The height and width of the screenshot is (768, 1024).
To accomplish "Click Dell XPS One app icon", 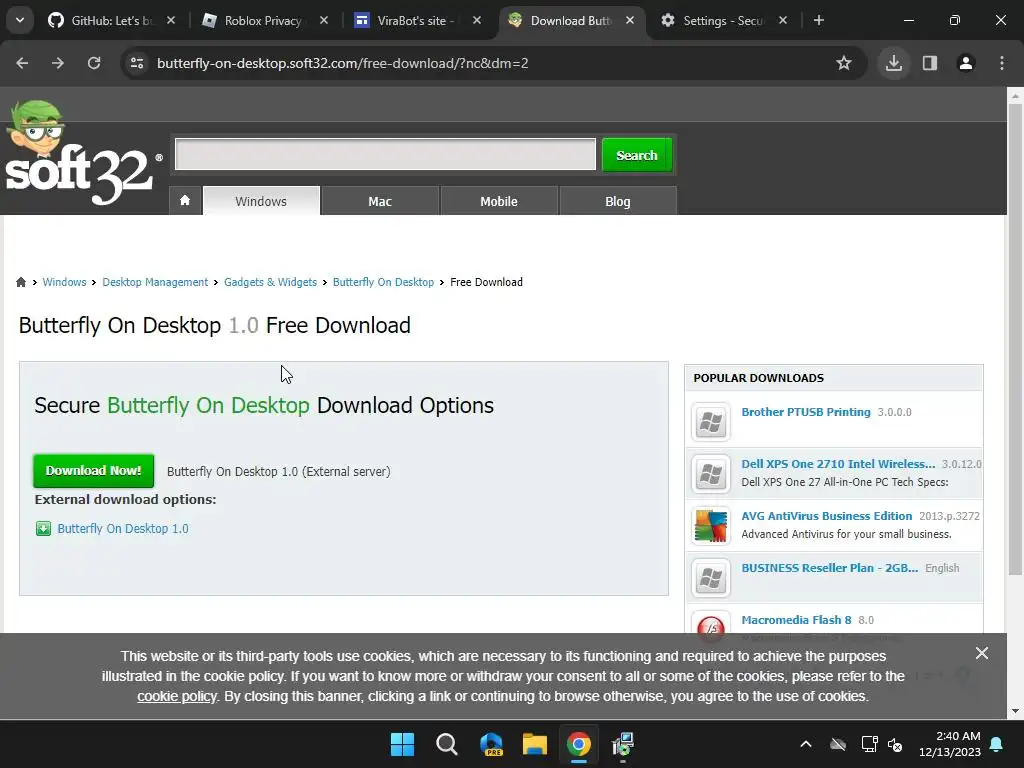I will tap(711, 473).
